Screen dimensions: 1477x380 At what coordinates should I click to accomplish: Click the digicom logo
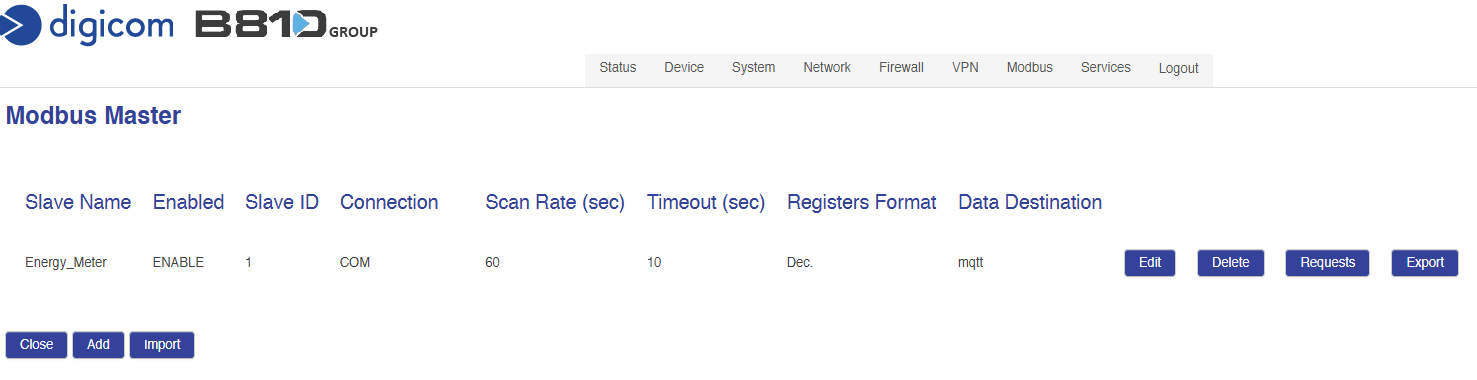[87, 24]
